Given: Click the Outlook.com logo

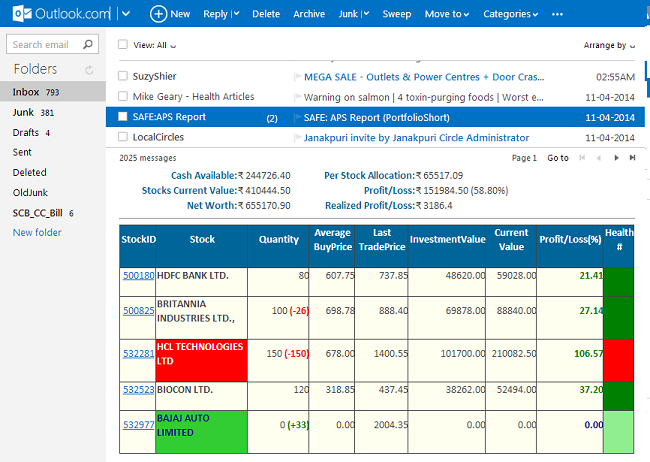Looking at the screenshot, I should pyautogui.click(x=62, y=14).
